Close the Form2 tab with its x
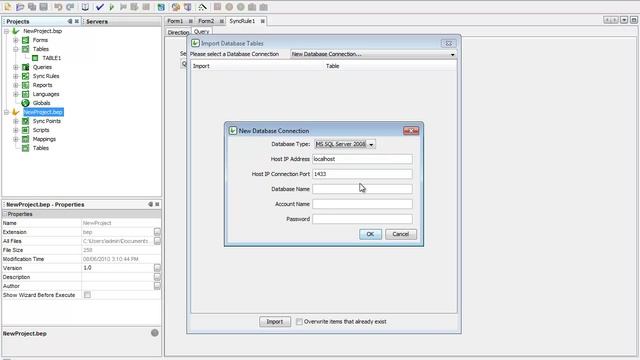640x360 pixels. [x=222, y=21]
